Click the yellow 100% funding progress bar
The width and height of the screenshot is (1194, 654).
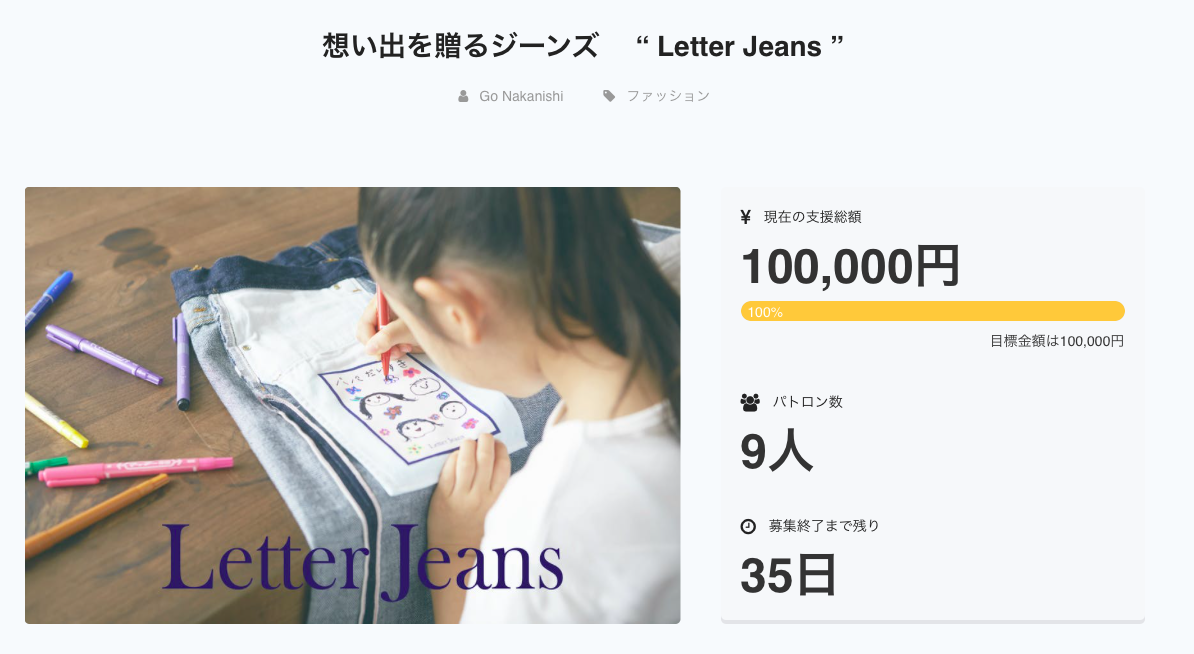coord(933,311)
